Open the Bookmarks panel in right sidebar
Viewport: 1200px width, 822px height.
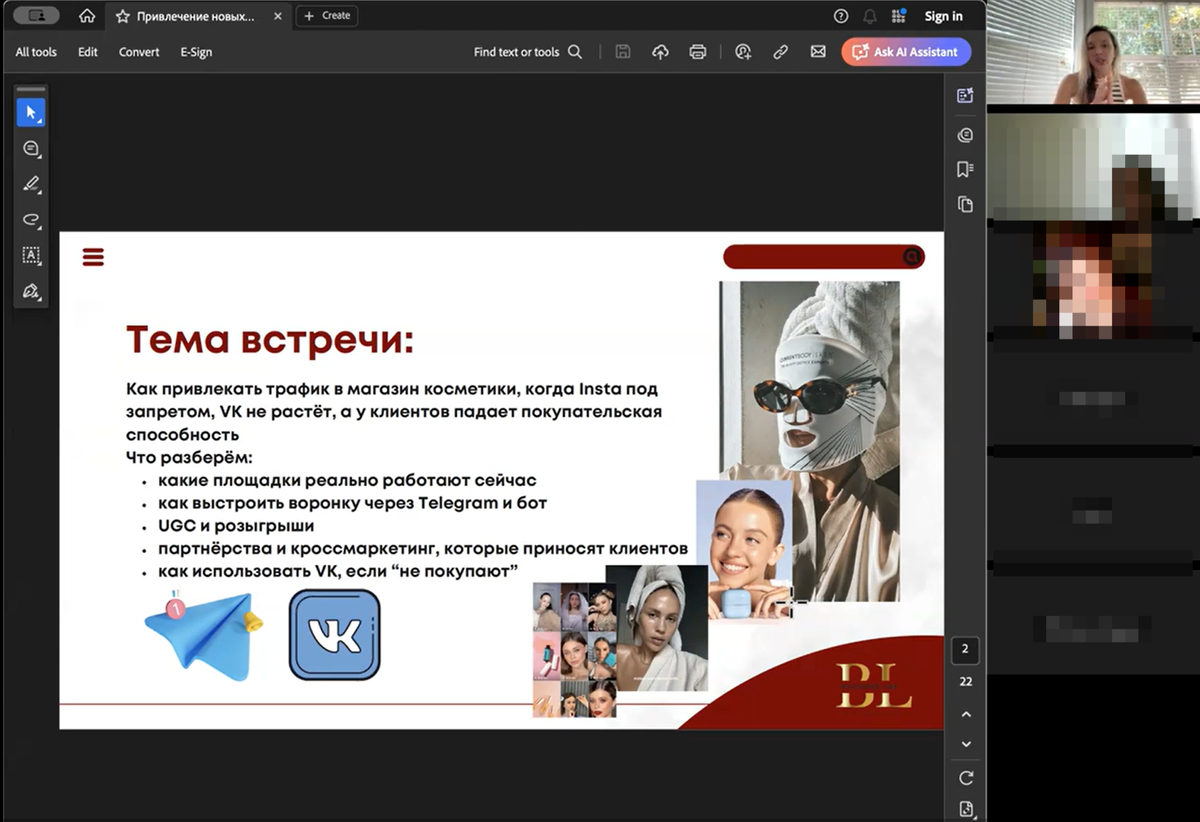tap(965, 169)
